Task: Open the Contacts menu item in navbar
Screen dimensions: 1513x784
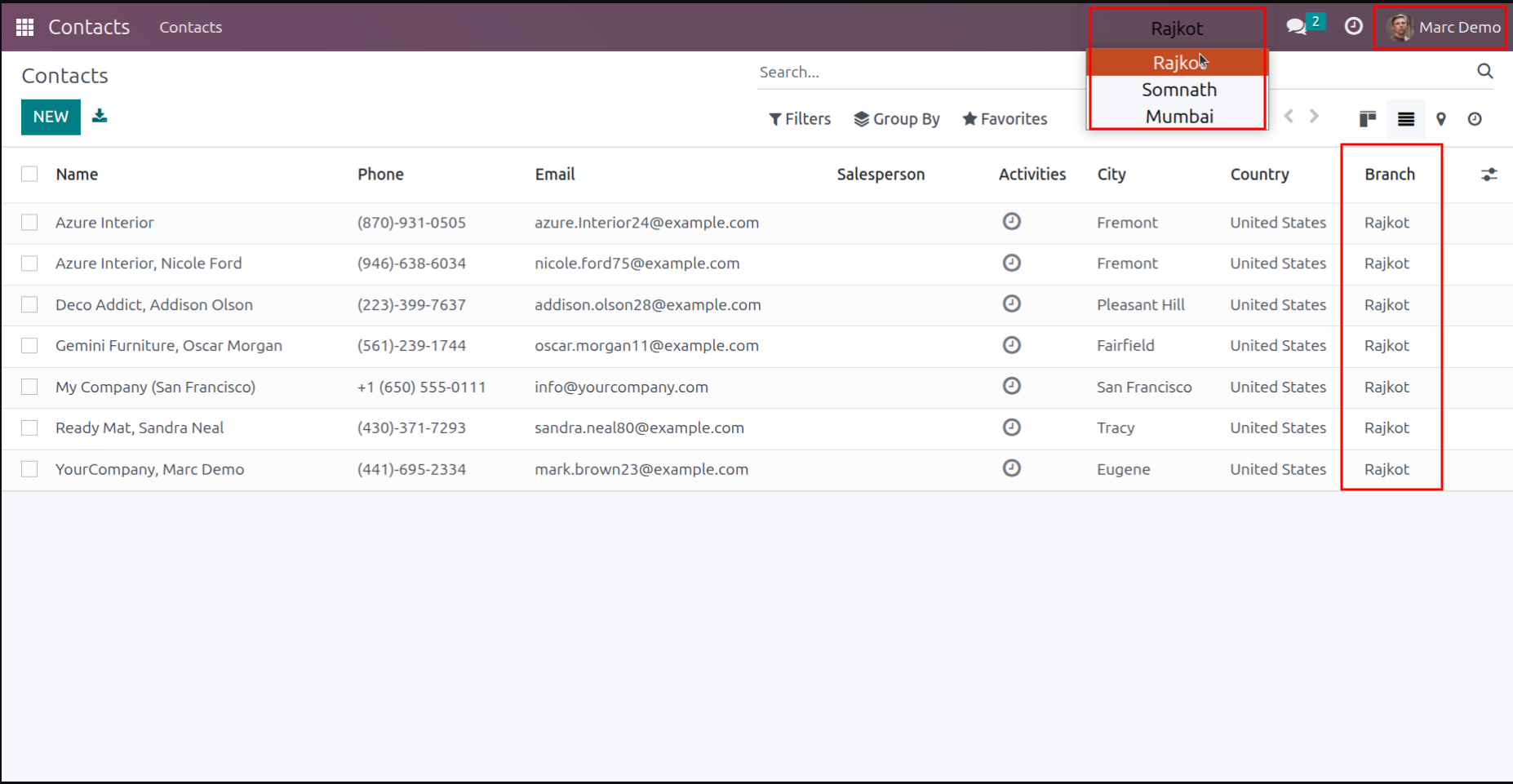Action: tap(190, 27)
